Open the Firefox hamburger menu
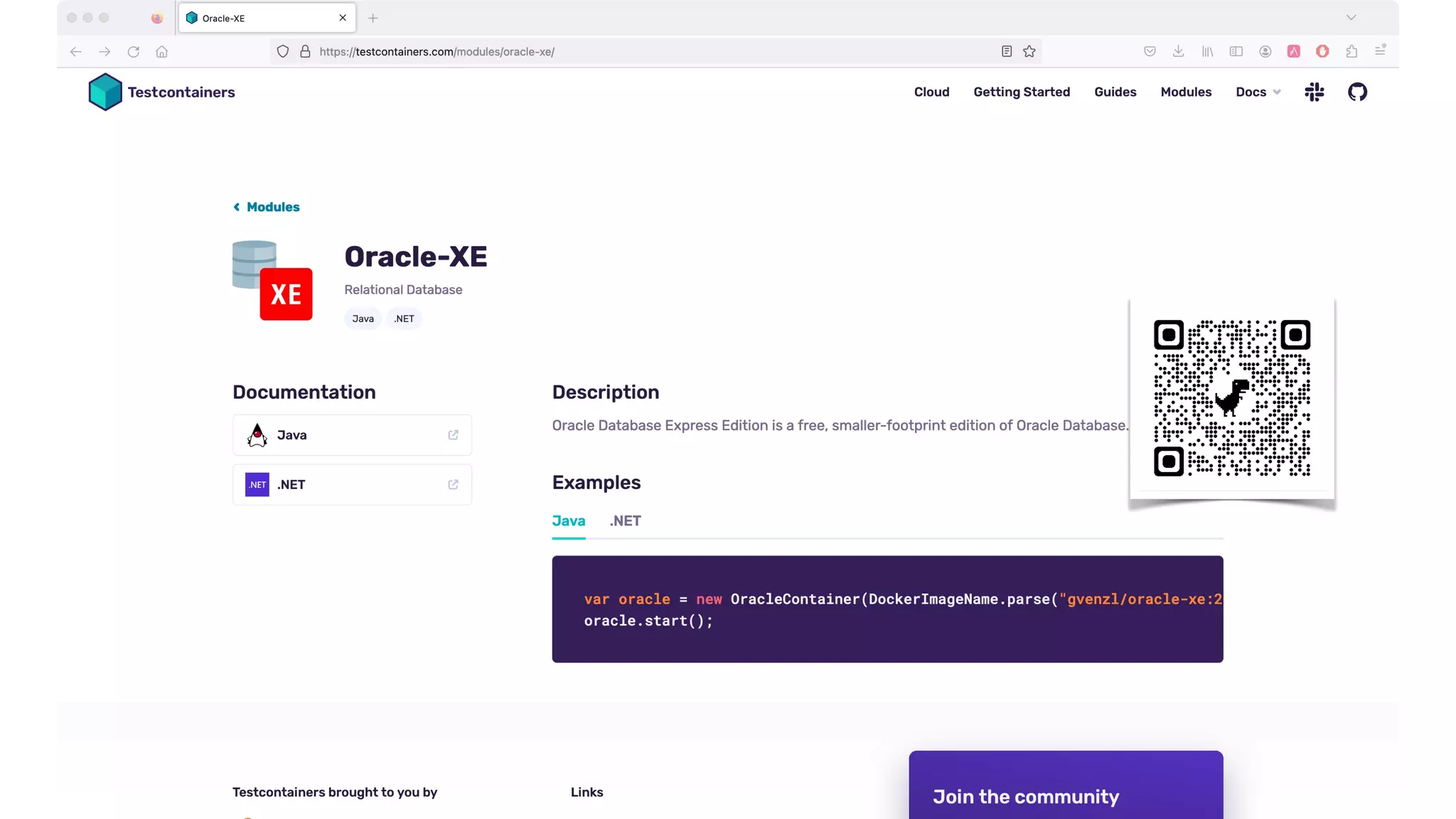 coord(1380,51)
